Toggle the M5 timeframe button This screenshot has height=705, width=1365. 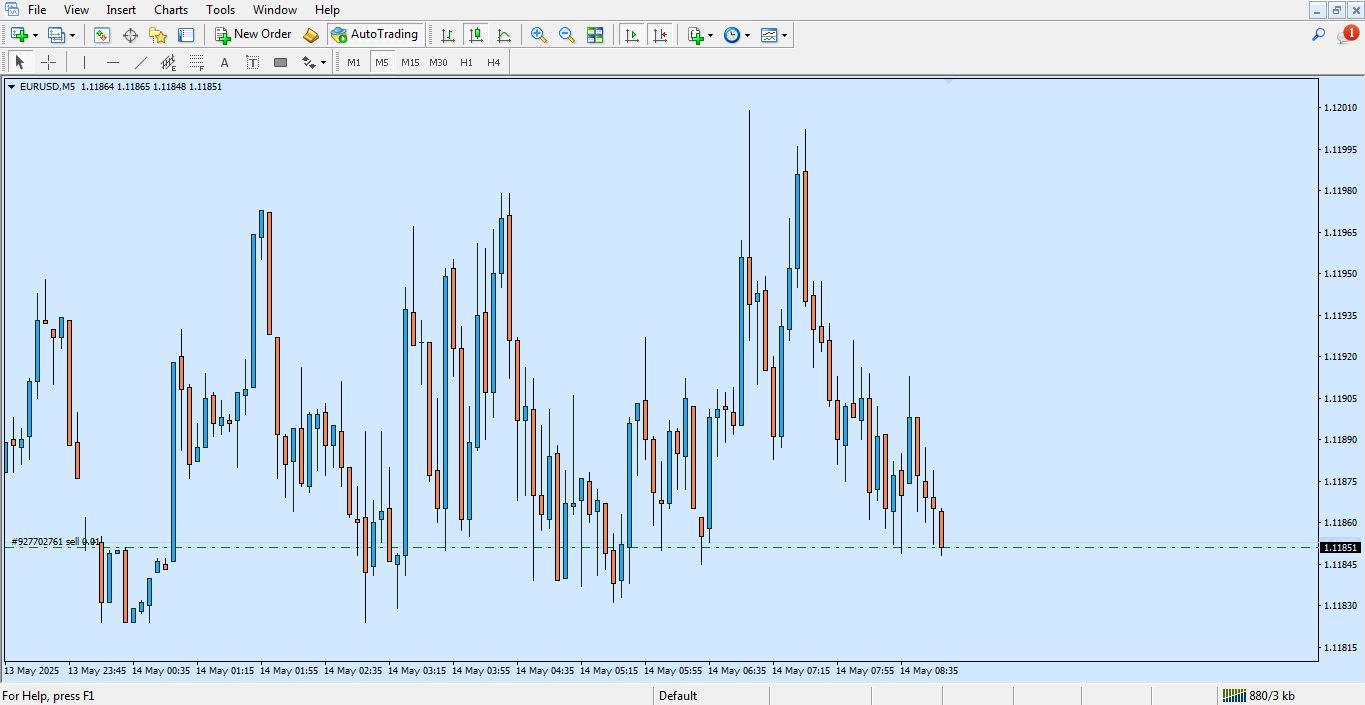[x=382, y=62]
